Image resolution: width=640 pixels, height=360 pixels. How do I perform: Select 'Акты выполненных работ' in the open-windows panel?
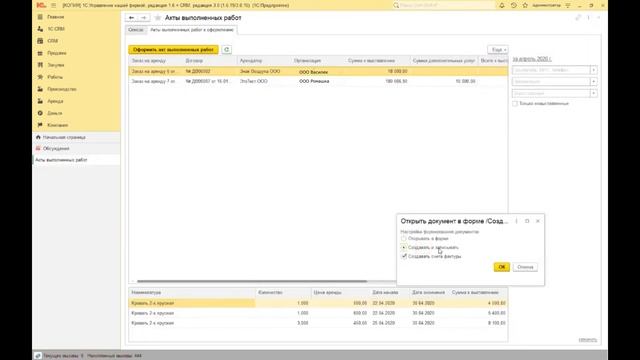point(61,160)
